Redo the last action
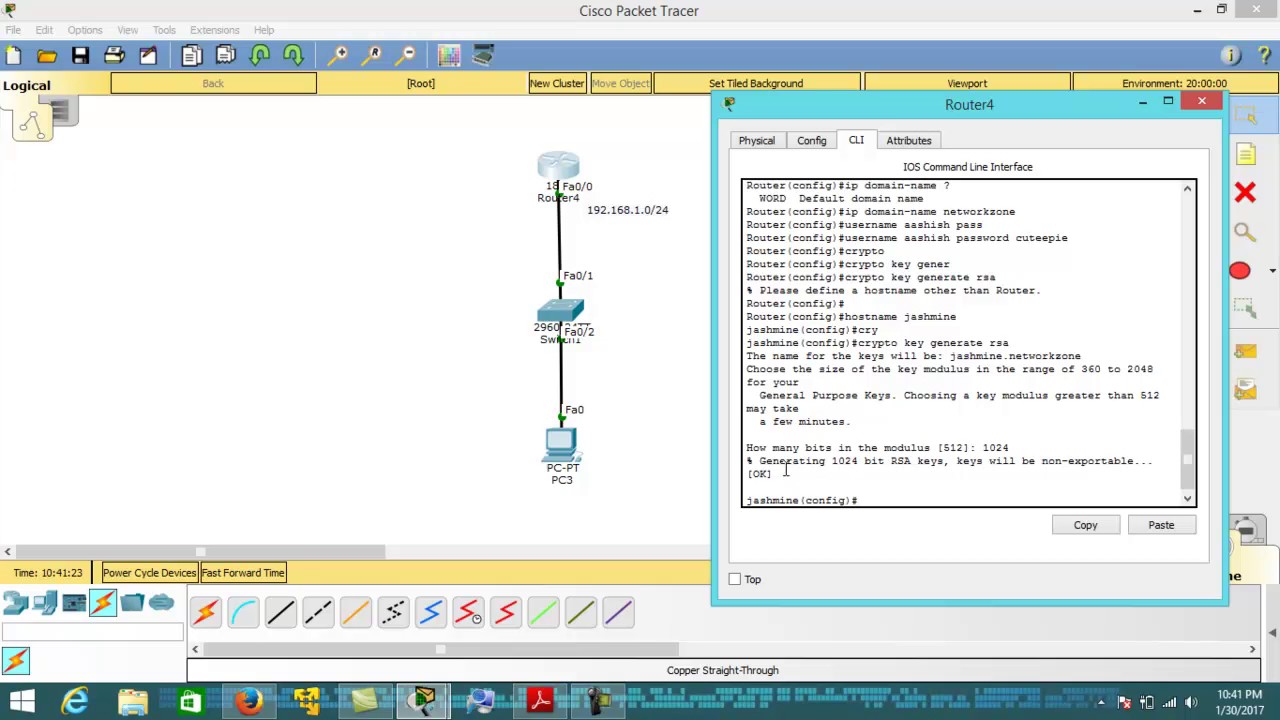Screen dimensions: 1280x720 coord(293,55)
